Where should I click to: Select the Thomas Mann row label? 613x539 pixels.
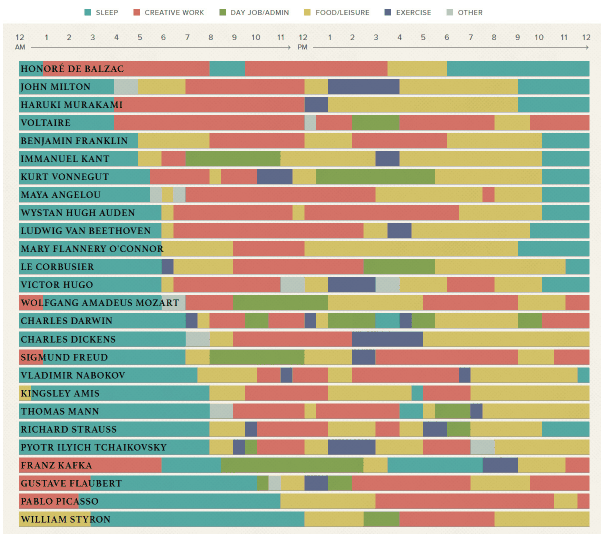point(60,411)
